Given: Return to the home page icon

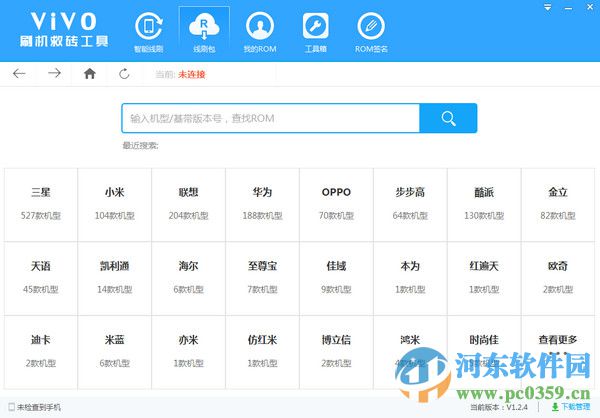Looking at the screenshot, I should (x=90, y=73).
